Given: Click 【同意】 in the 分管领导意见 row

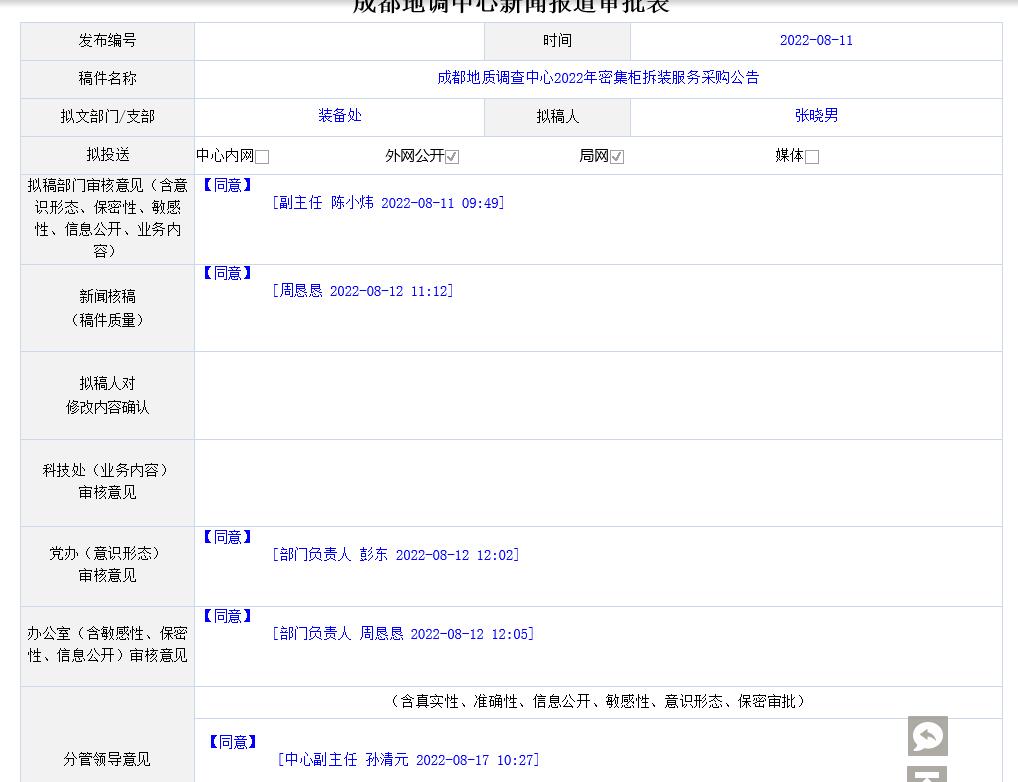Looking at the screenshot, I should 232,742.
